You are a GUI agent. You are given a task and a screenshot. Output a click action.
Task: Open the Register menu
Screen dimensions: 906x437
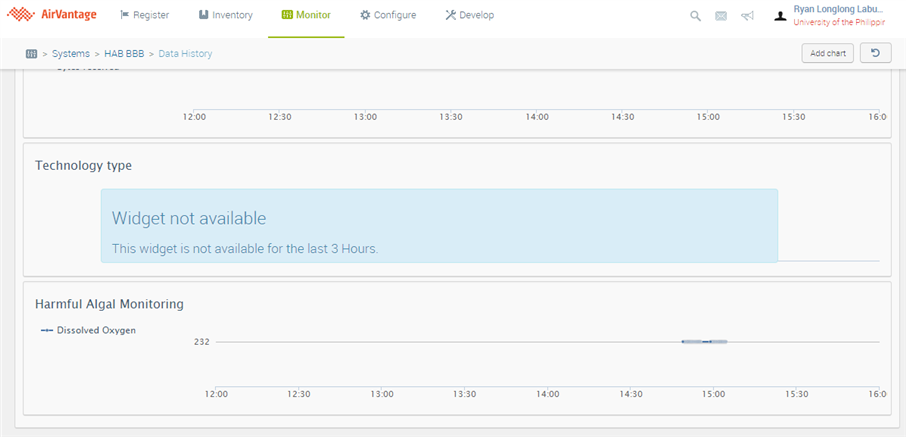pyautogui.click(x=145, y=15)
